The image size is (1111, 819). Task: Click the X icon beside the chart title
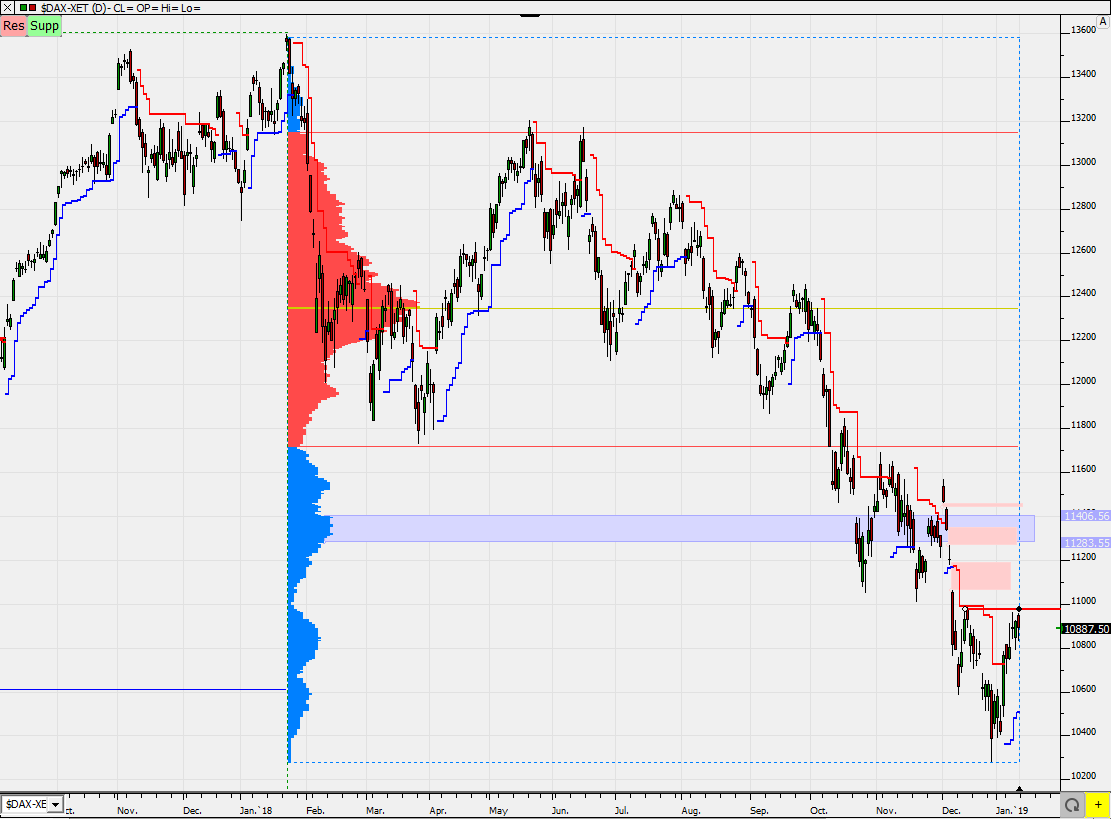click(x=8, y=8)
